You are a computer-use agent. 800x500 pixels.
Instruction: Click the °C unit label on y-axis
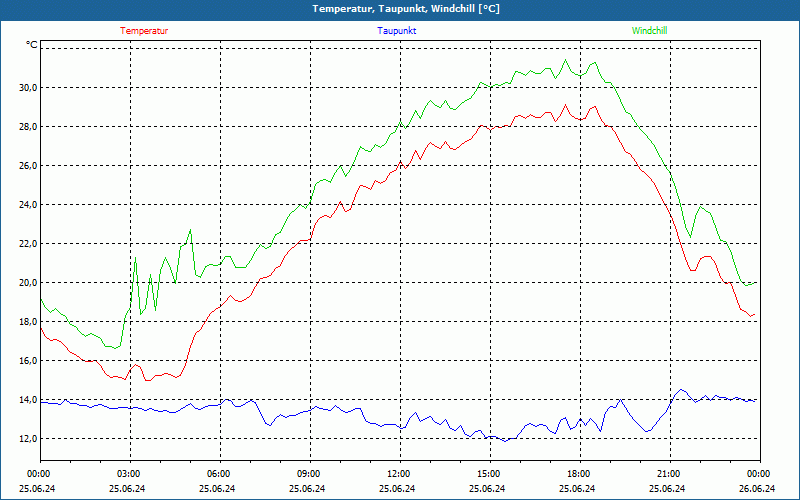[x=32, y=45]
